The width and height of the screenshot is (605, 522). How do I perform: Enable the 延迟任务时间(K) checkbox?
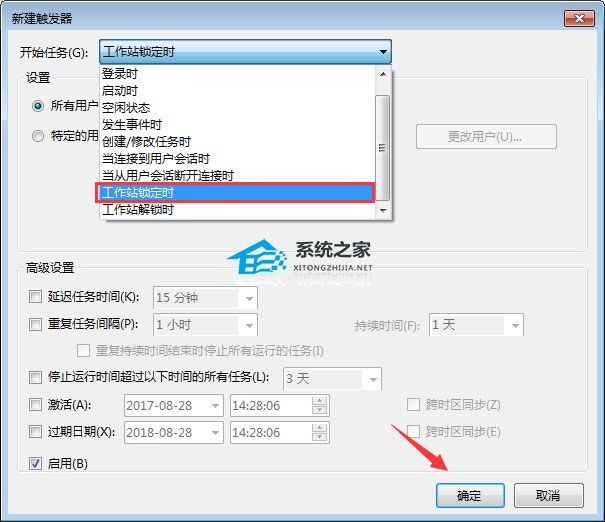tap(35, 297)
